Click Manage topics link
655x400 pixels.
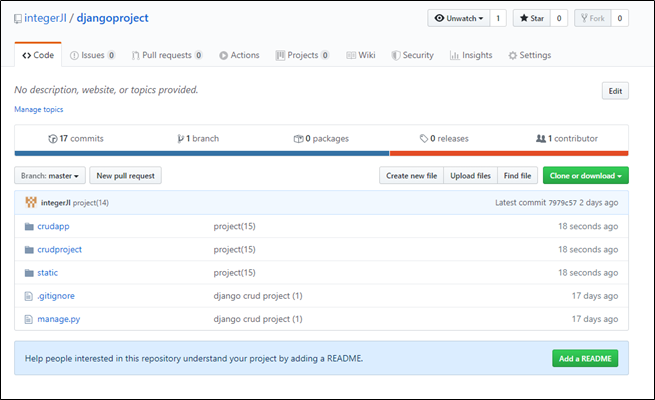(39, 109)
